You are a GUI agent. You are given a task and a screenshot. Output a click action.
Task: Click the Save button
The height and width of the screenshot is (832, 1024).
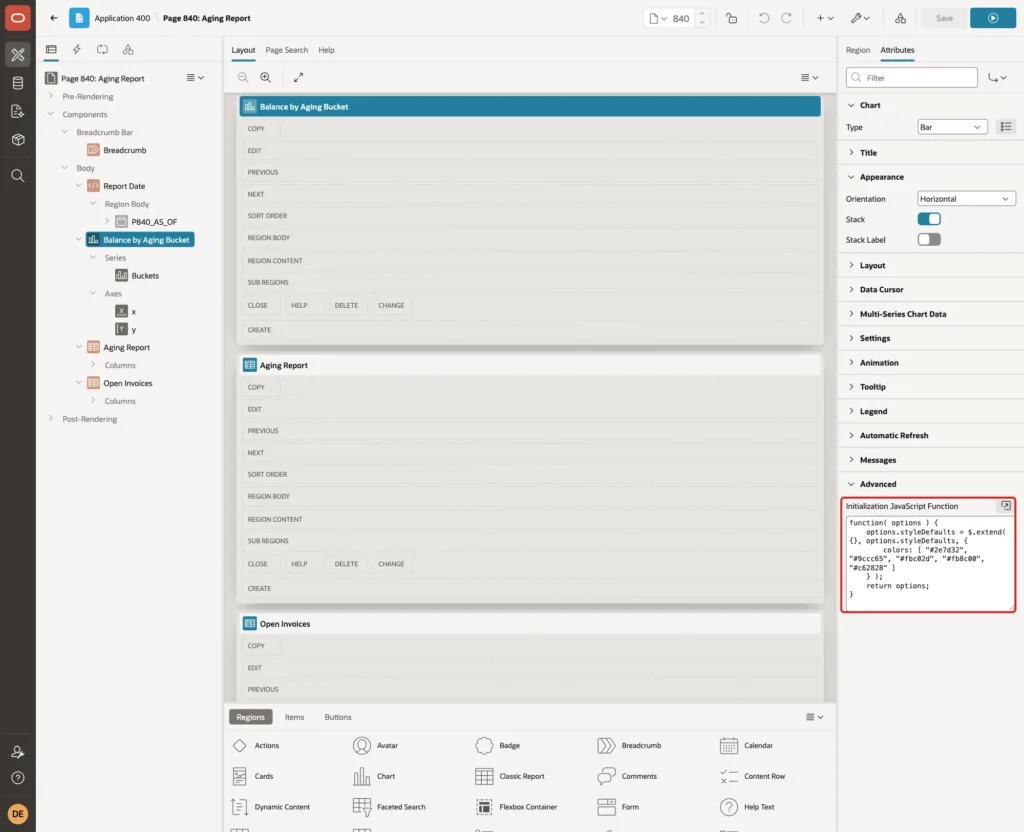pos(944,18)
